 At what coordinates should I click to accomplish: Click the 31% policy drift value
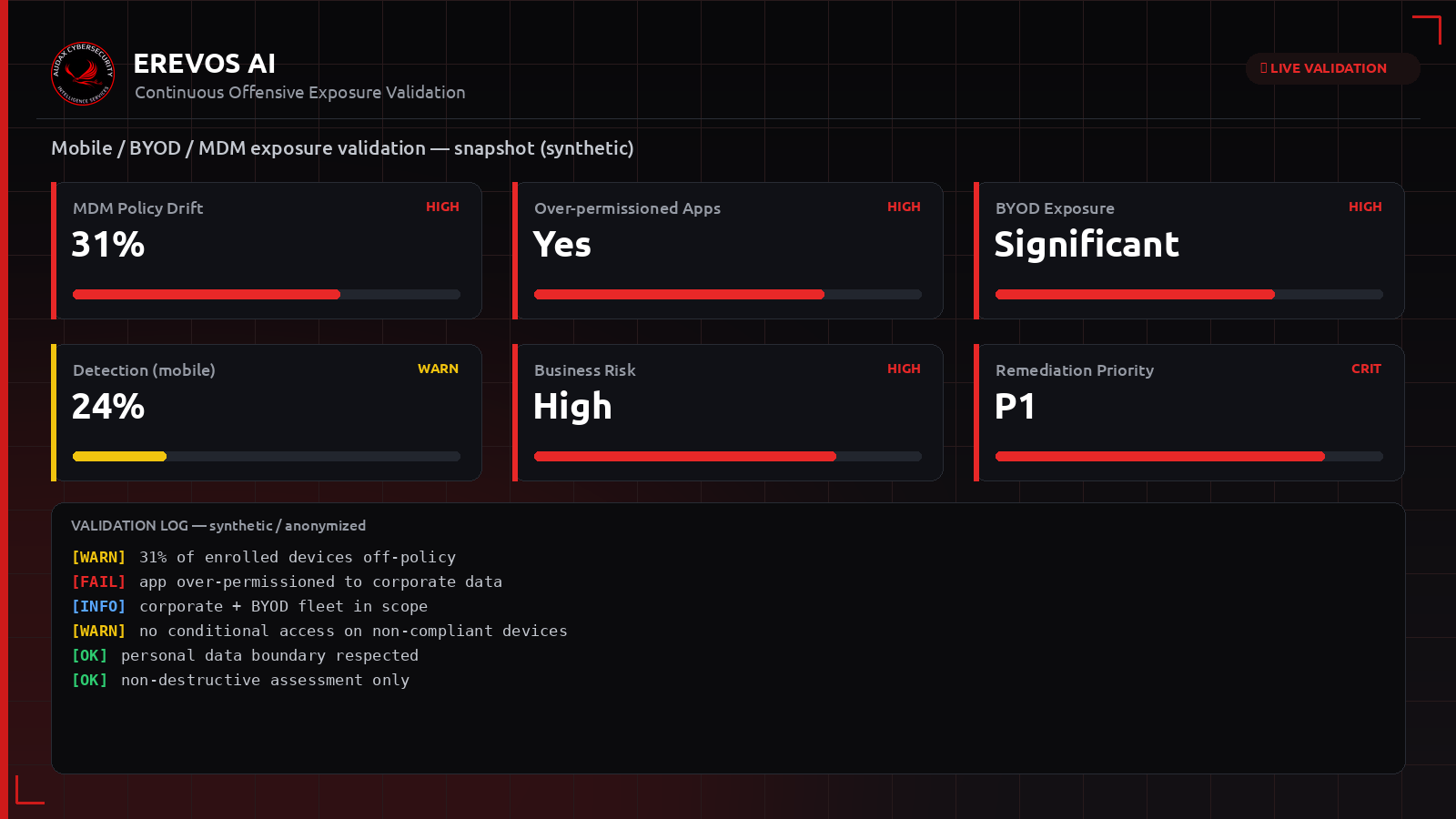[108, 245]
